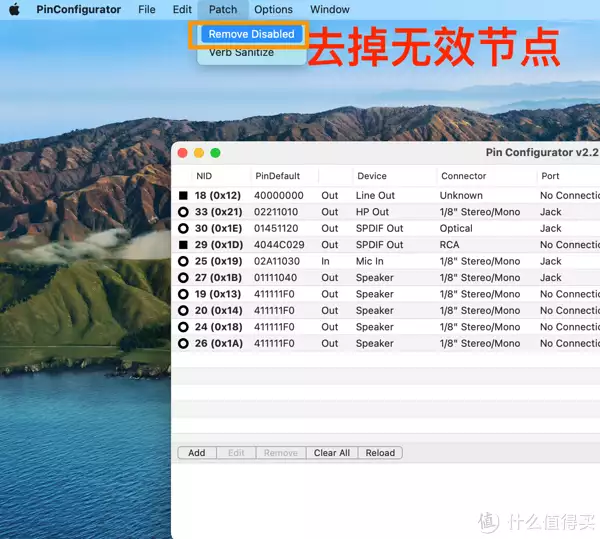The height and width of the screenshot is (539, 600).
Task: Click the Line Out device cell
Action: click(x=375, y=195)
